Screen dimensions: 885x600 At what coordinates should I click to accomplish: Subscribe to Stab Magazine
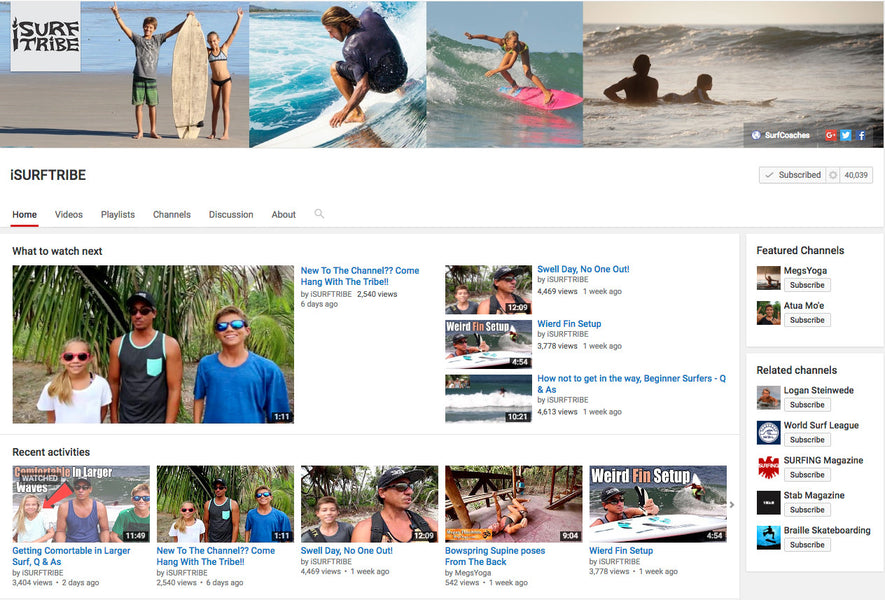[x=807, y=510]
